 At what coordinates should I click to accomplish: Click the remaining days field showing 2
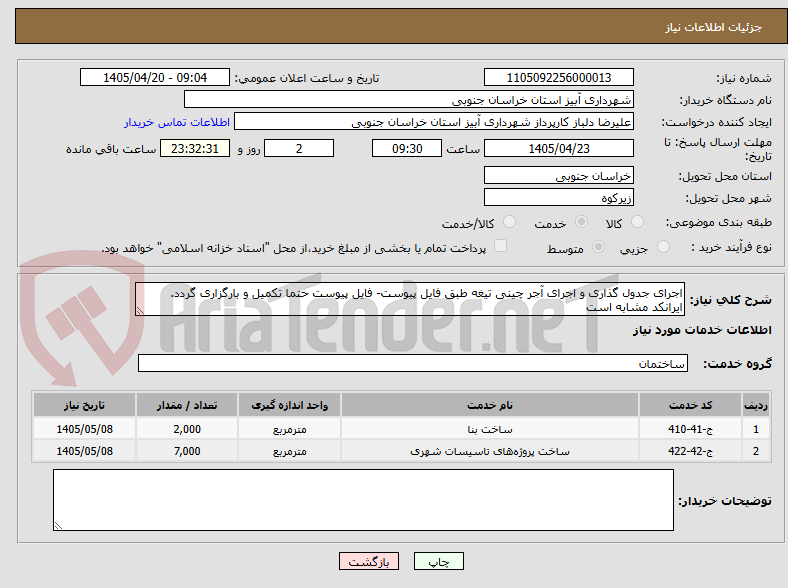pos(299,148)
